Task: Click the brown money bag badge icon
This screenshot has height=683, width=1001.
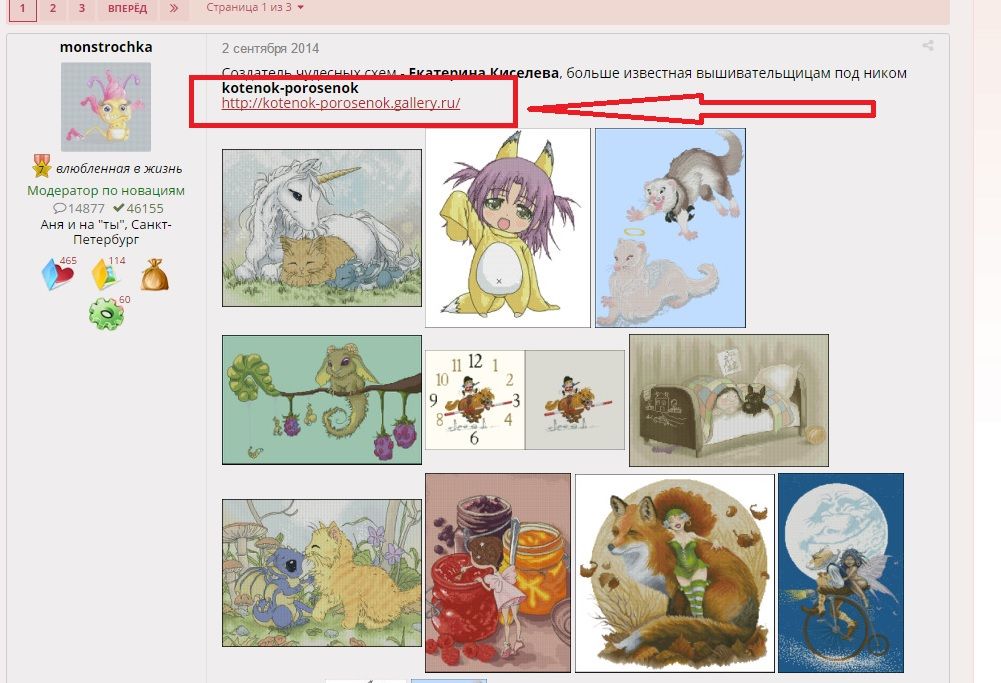Action: coord(154,275)
